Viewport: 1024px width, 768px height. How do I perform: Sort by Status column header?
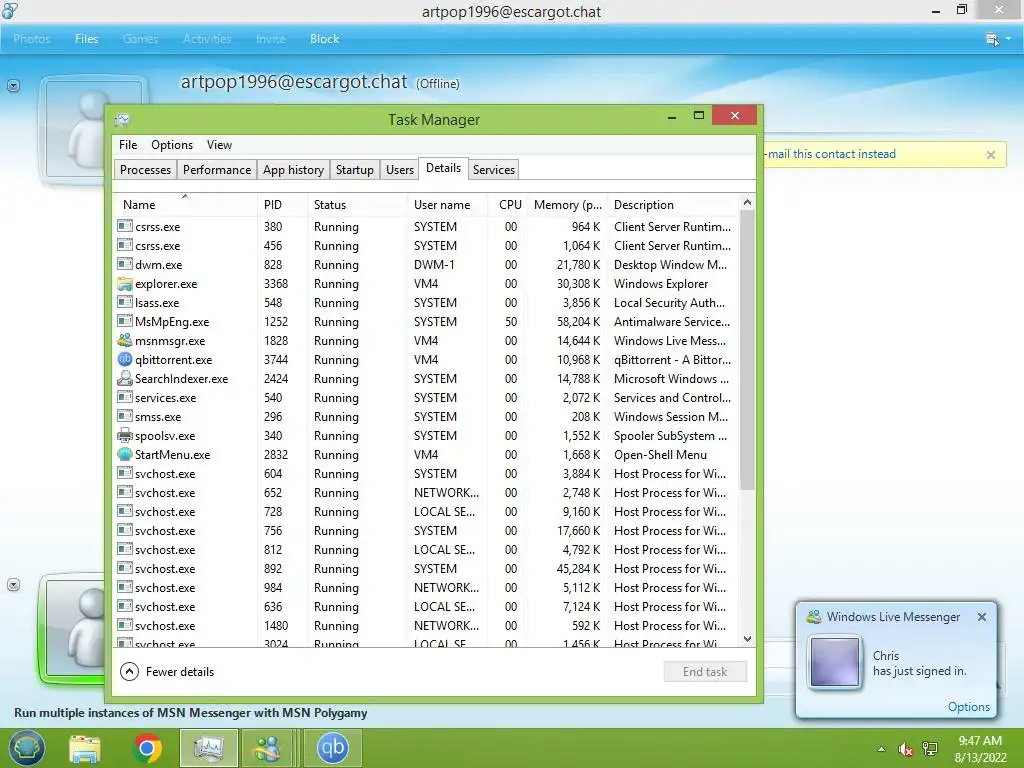357,205
